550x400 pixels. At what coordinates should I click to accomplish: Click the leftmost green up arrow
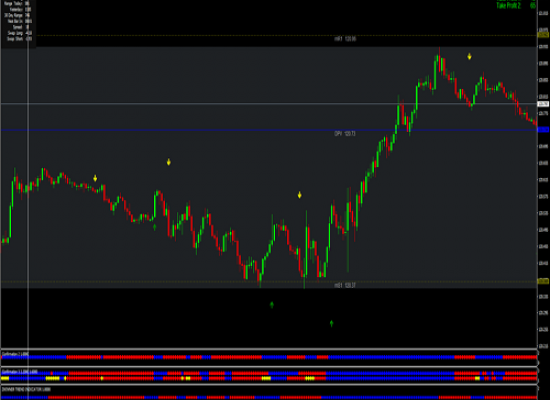tap(155, 227)
